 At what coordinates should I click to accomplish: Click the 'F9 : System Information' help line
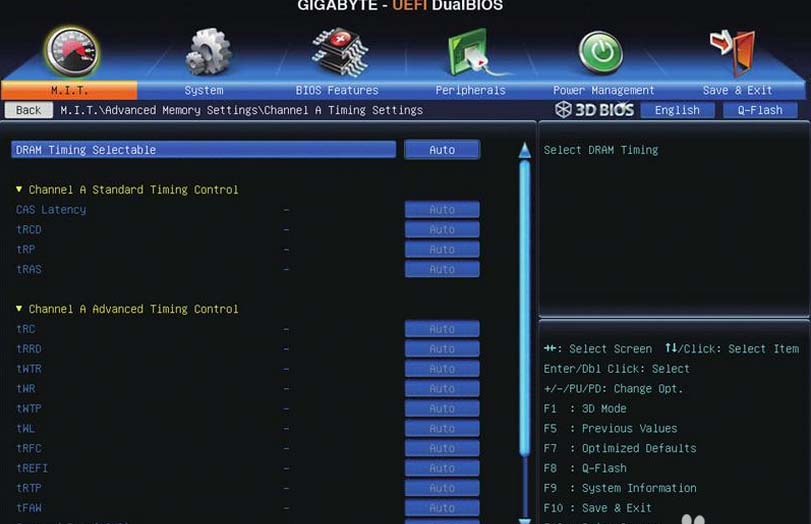(620, 488)
